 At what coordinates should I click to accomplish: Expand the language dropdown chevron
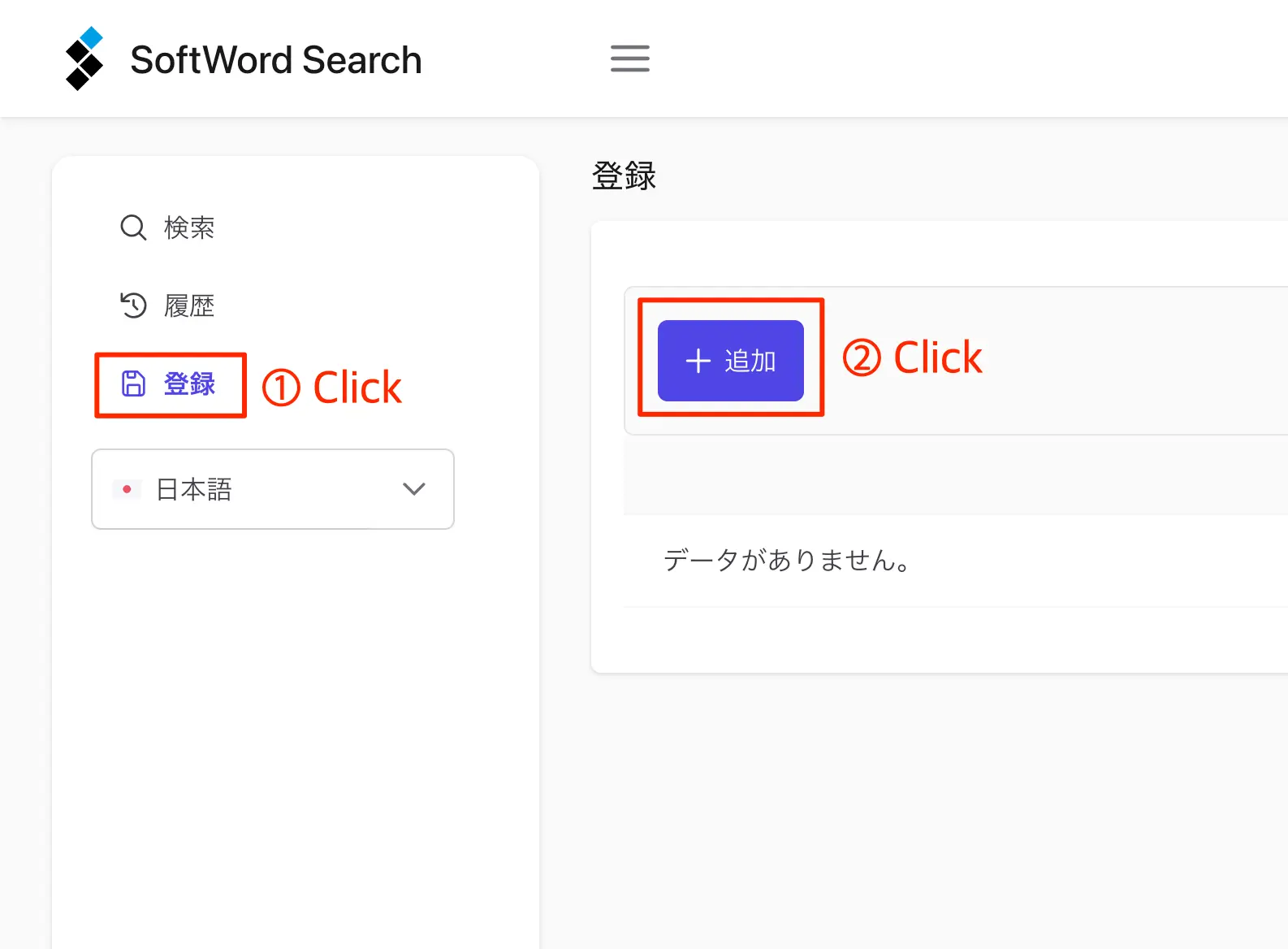point(414,489)
